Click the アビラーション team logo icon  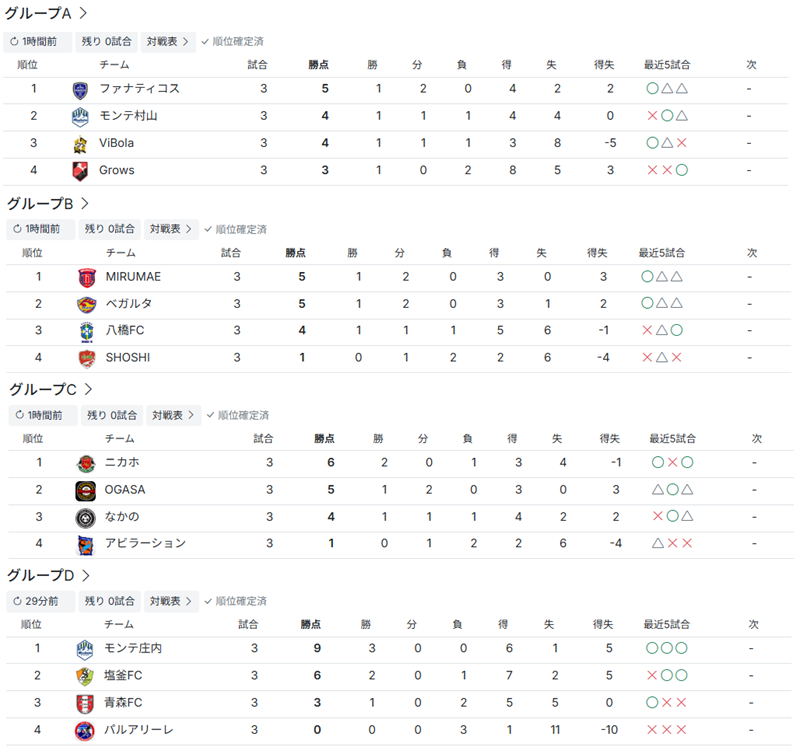click(85, 544)
